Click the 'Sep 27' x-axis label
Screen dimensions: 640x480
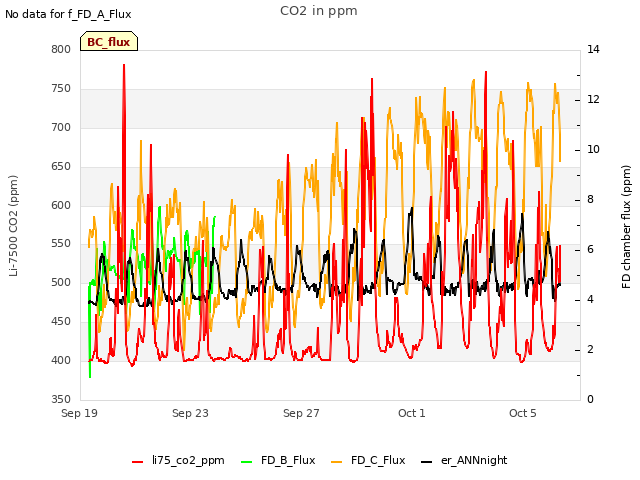click(301, 413)
